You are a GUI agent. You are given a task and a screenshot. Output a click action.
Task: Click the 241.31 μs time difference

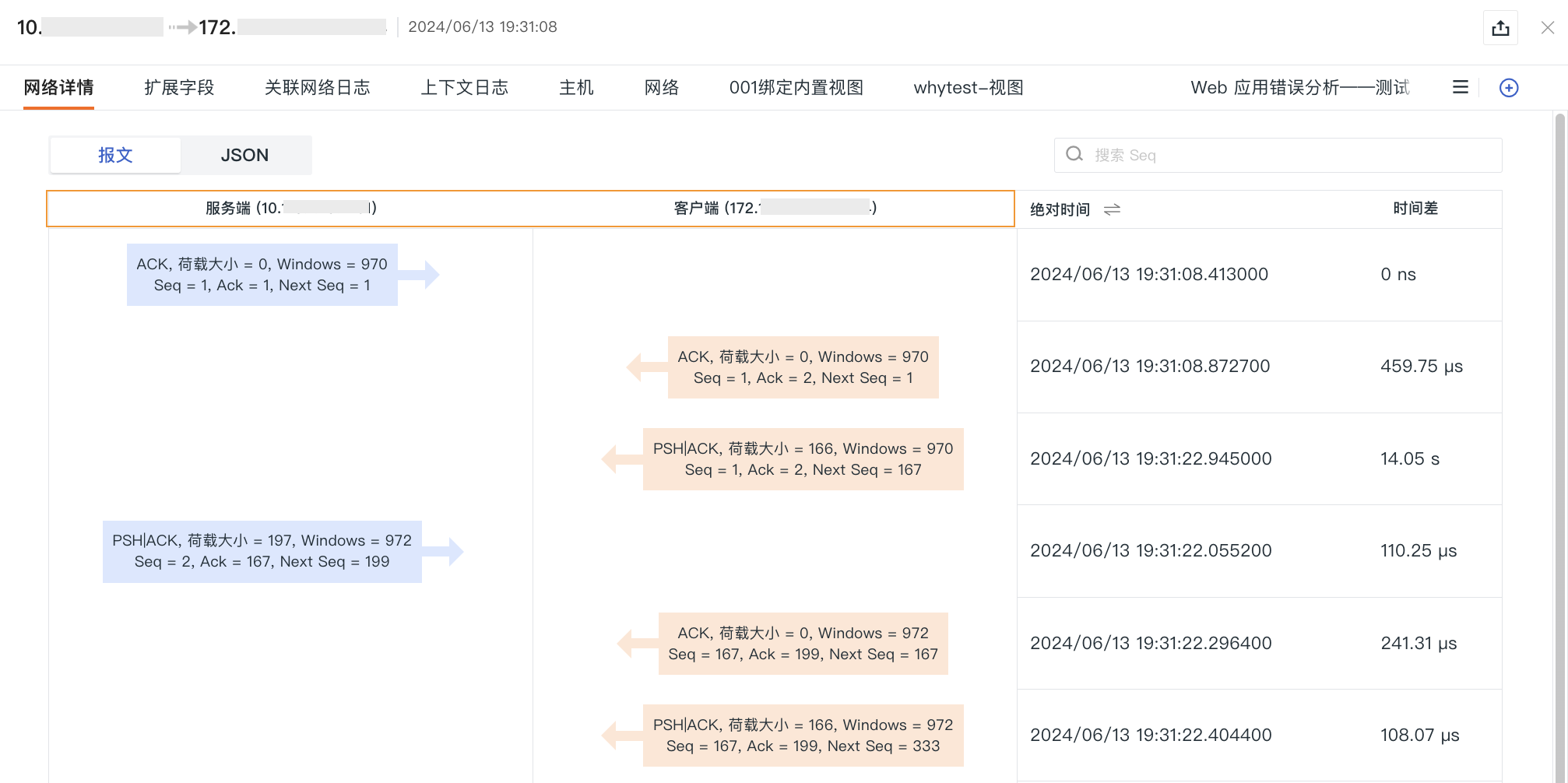click(1419, 643)
